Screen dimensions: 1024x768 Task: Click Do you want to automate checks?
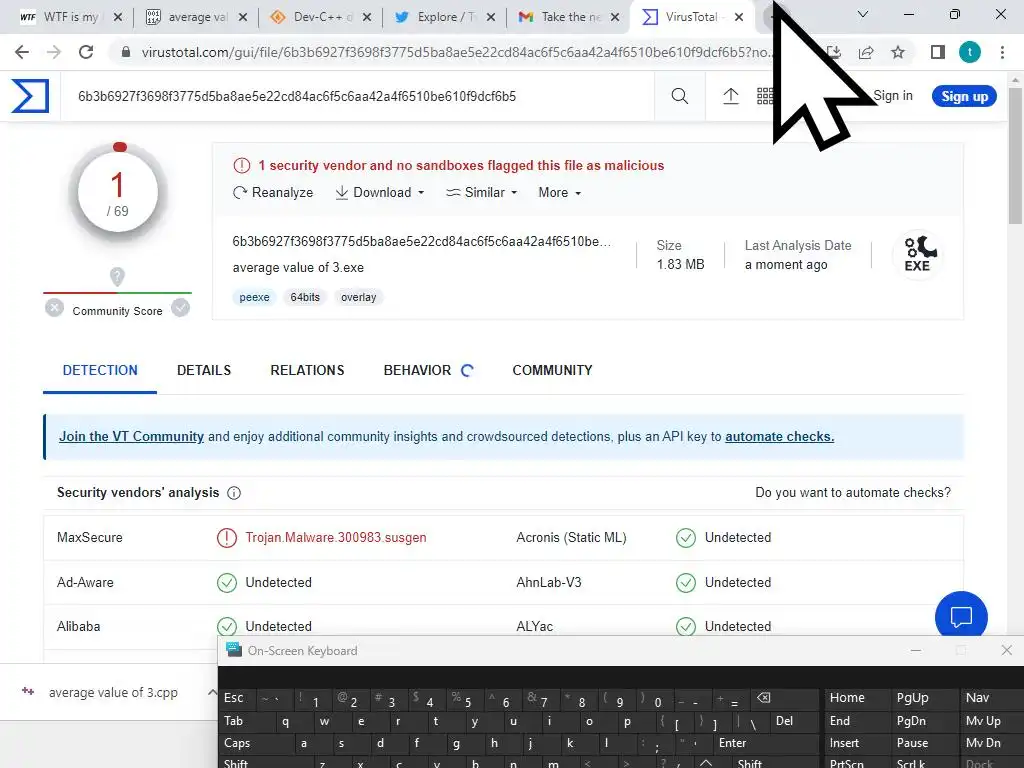[853, 492]
